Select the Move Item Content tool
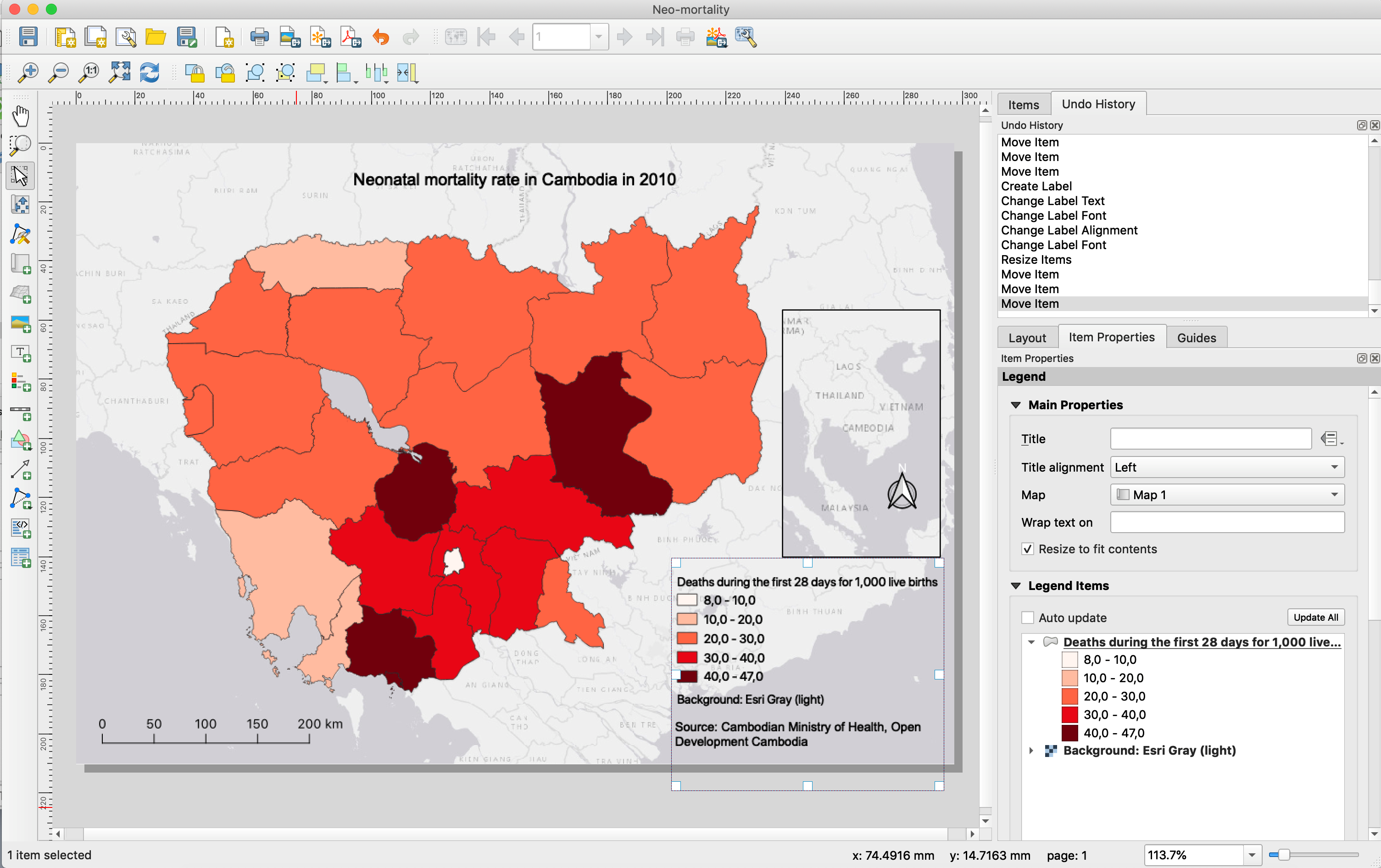 click(x=21, y=205)
